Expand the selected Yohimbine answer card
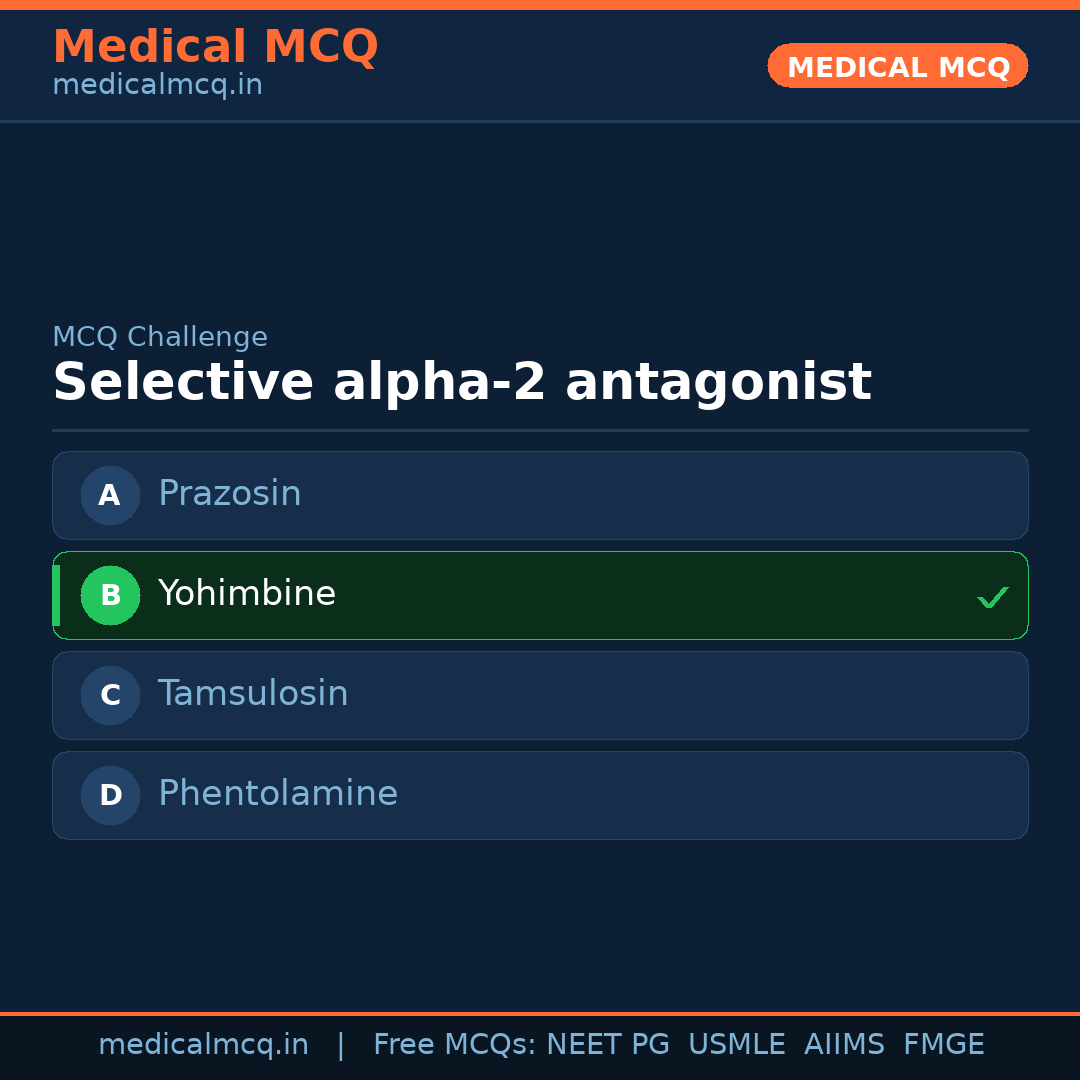This screenshot has width=1080, height=1080. click(x=540, y=595)
